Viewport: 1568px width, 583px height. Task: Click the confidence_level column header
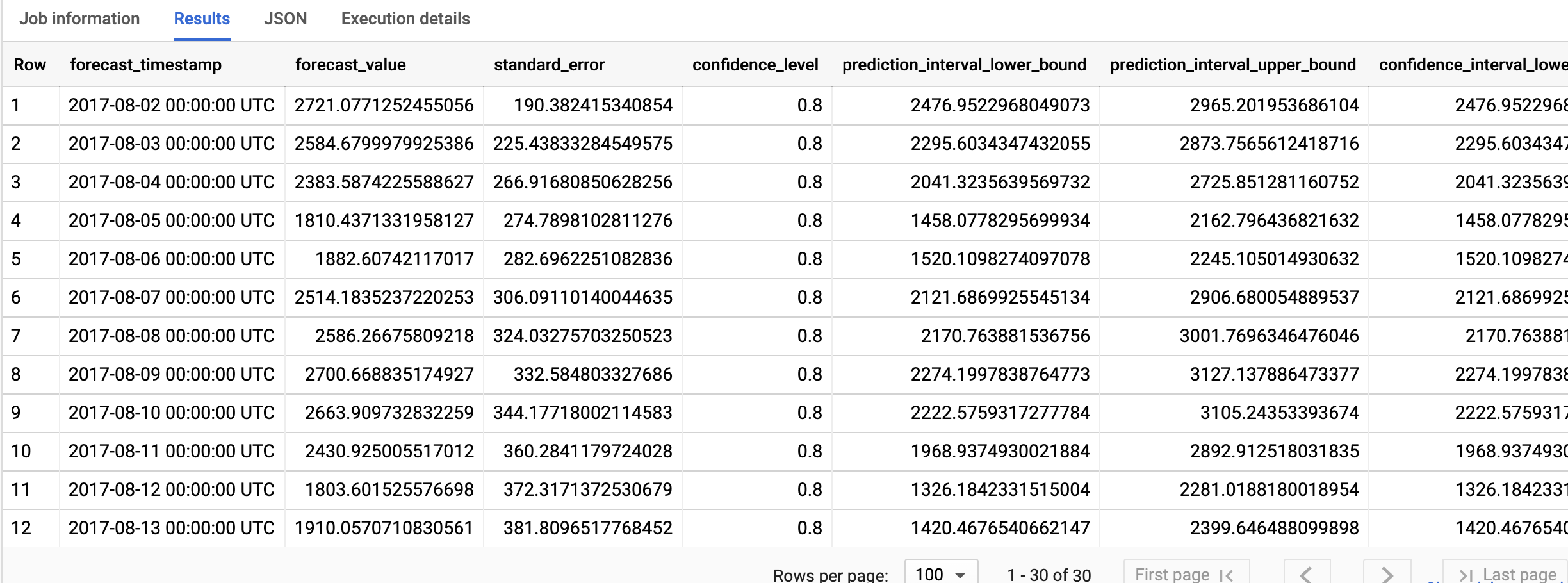tap(755, 64)
